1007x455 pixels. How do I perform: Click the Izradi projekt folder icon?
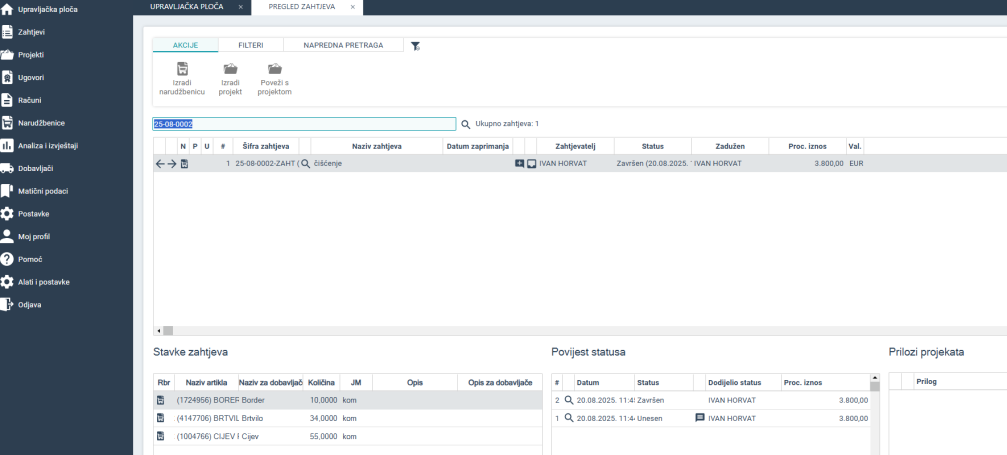pyautogui.click(x=230, y=69)
